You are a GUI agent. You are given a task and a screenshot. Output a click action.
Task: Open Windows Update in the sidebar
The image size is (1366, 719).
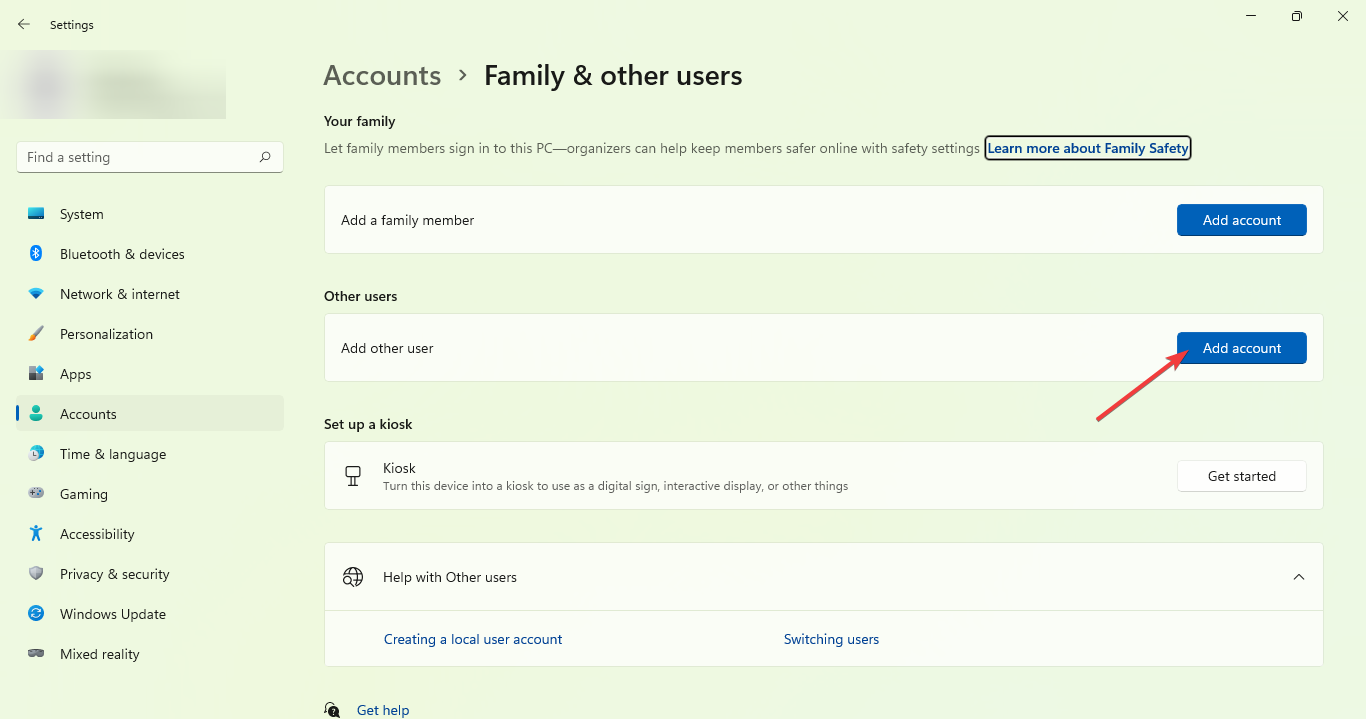pyautogui.click(x=150, y=614)
